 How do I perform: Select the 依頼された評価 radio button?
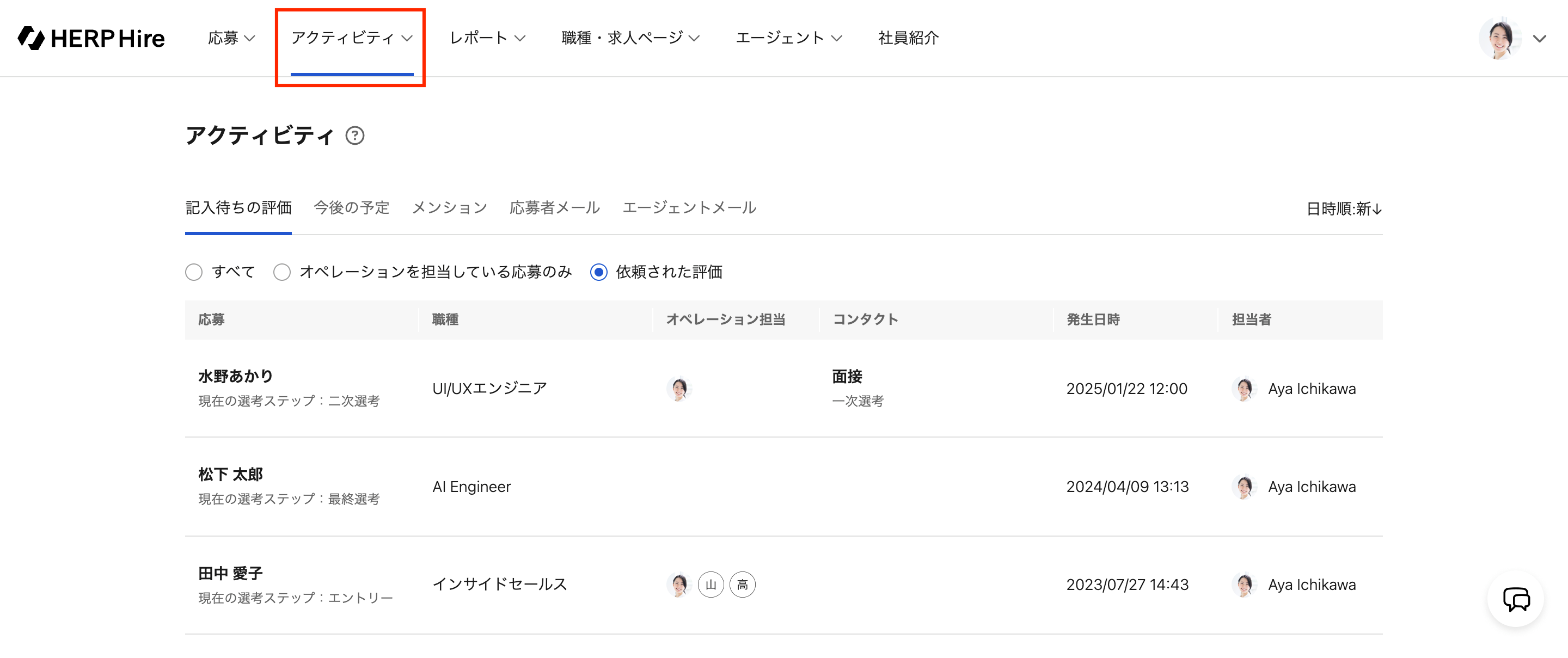(598, 272)
